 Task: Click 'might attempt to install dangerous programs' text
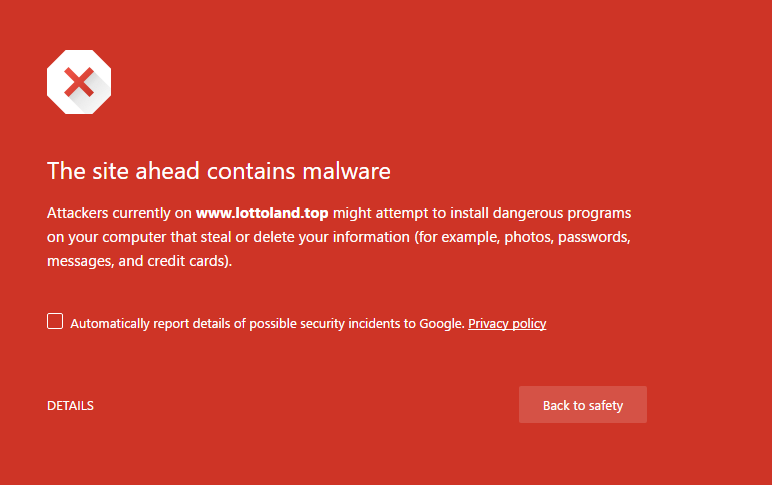(x=482, y=213)
